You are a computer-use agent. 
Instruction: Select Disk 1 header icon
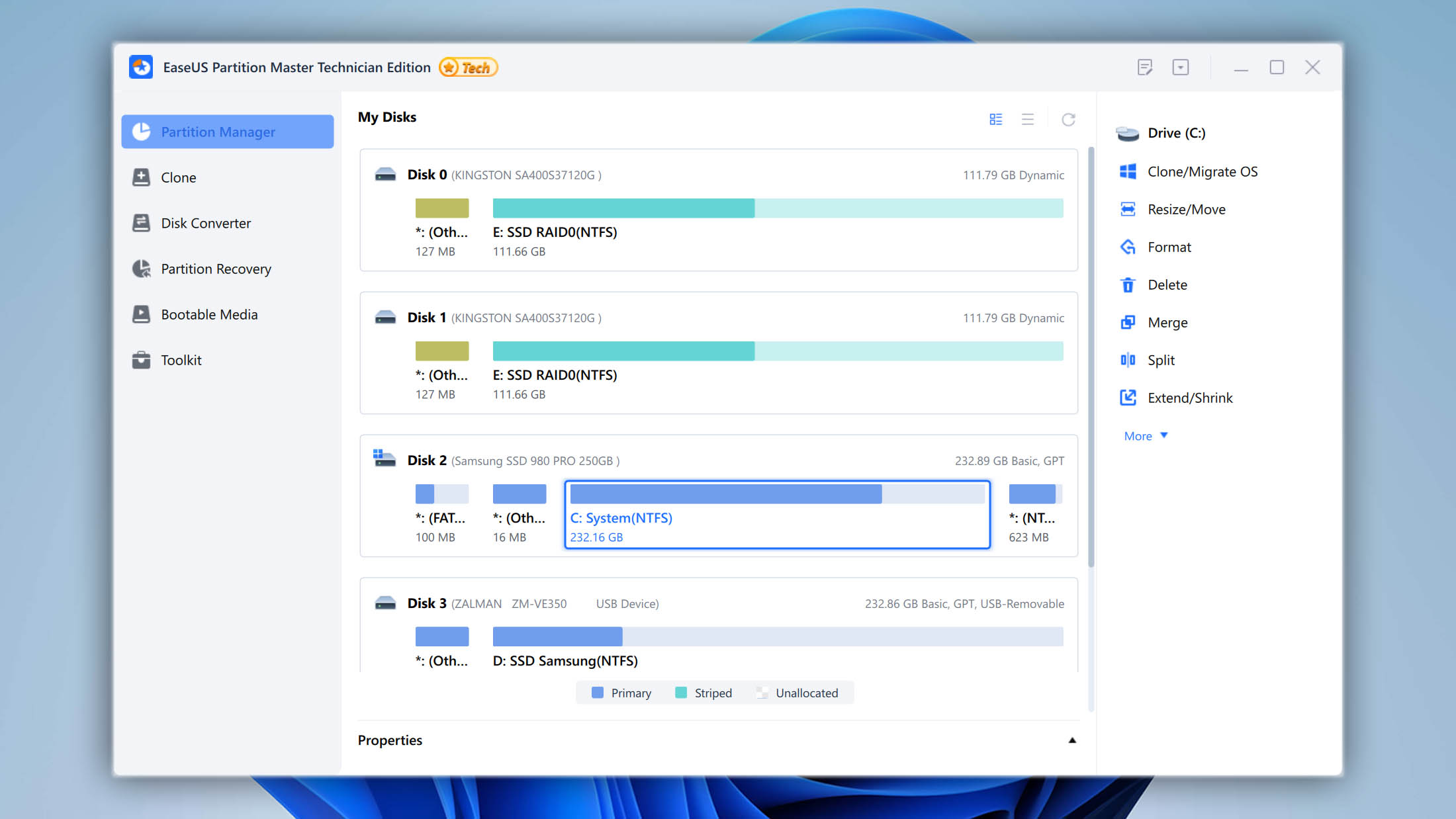[385, 318]
